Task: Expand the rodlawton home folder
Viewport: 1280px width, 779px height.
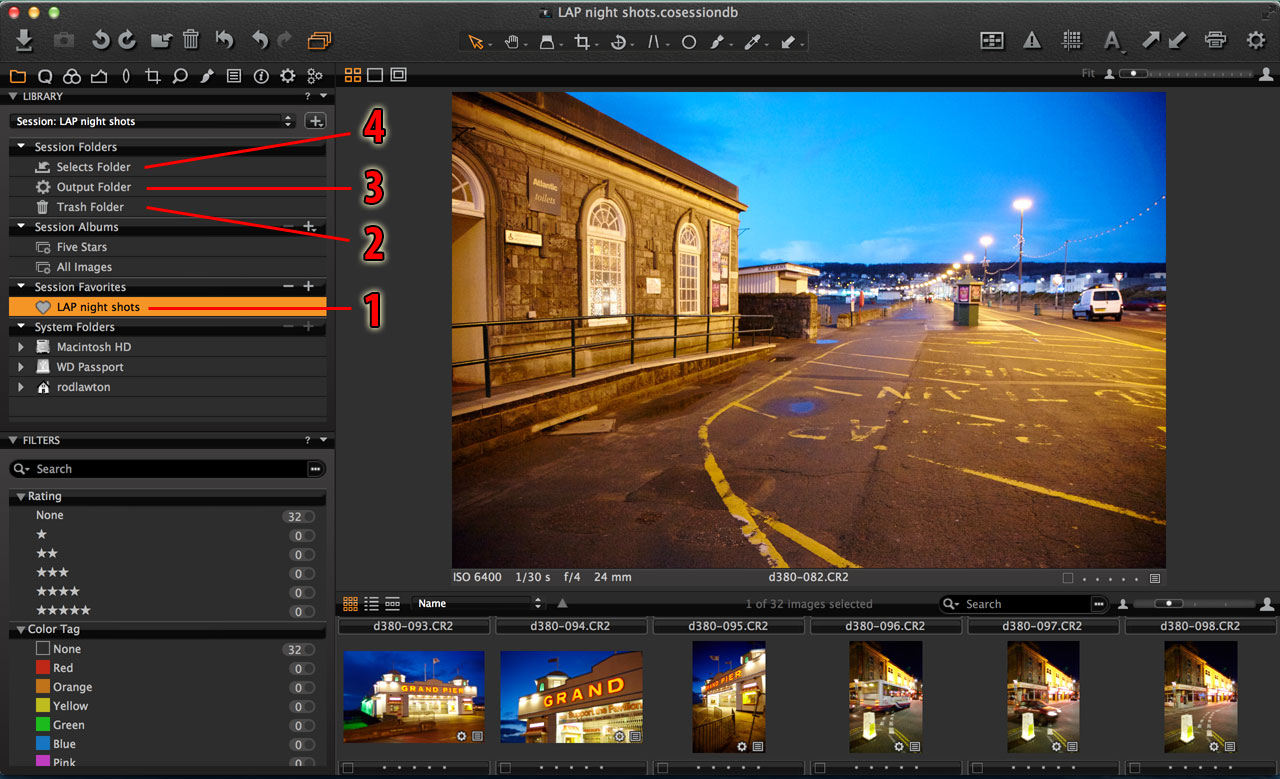Action: 21,387
